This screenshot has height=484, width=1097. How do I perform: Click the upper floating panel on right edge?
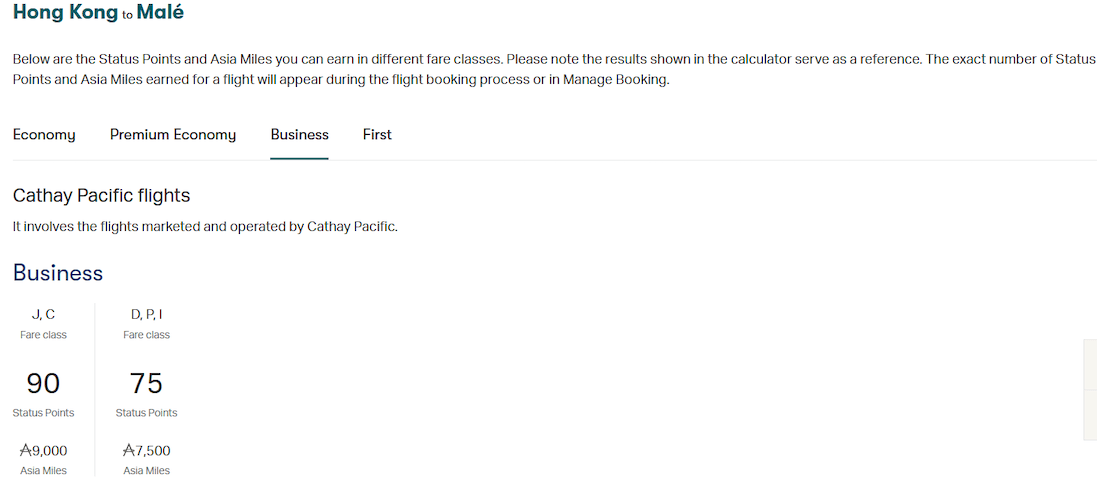[x=1090, y=365]
